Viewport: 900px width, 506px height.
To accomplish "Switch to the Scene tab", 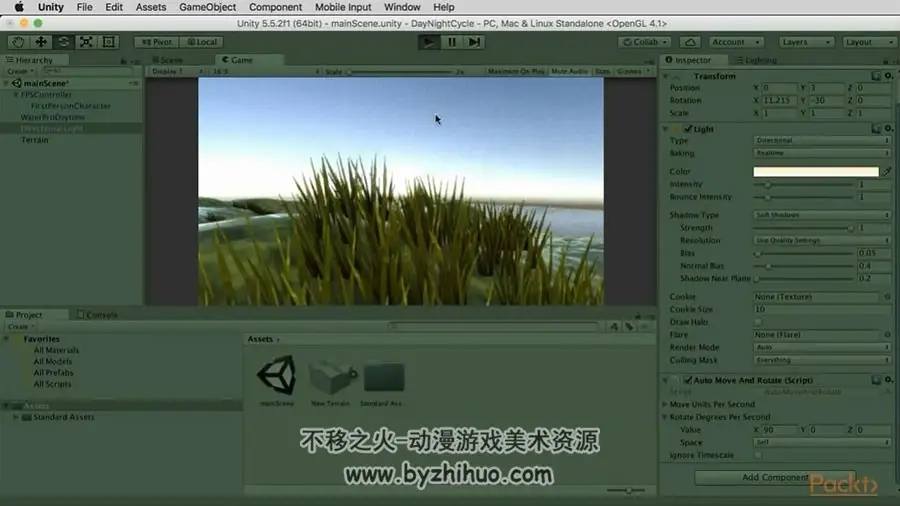I will [167, 60].
